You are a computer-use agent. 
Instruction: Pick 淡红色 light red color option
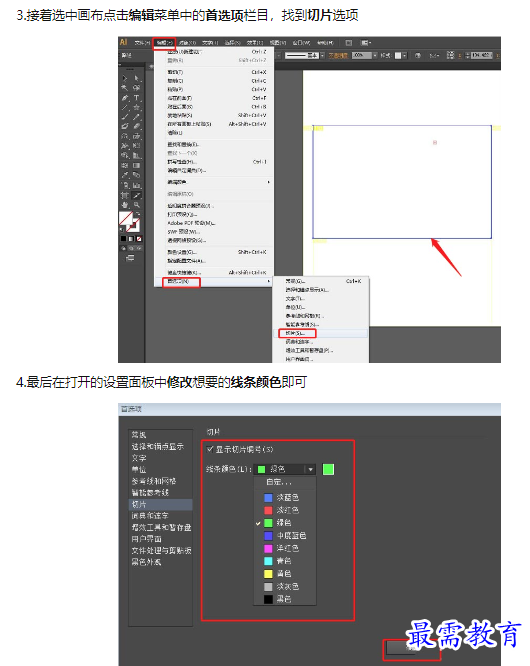click(x=285, y=510)
